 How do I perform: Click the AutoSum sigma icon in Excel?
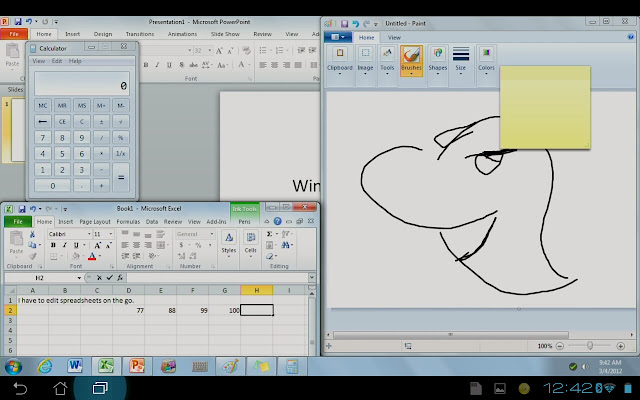click(269, 234)
